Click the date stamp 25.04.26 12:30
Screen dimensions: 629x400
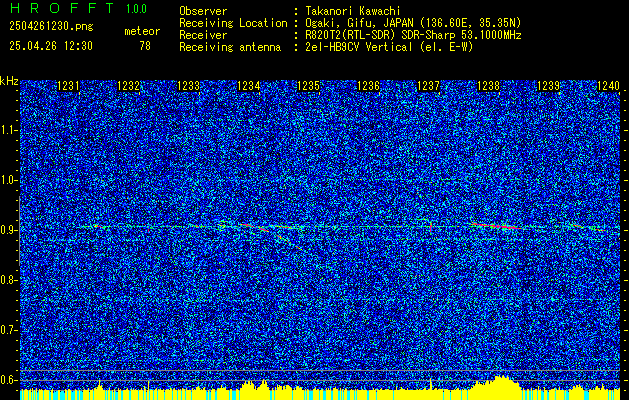pyautogui.click(x=51, y=46)
